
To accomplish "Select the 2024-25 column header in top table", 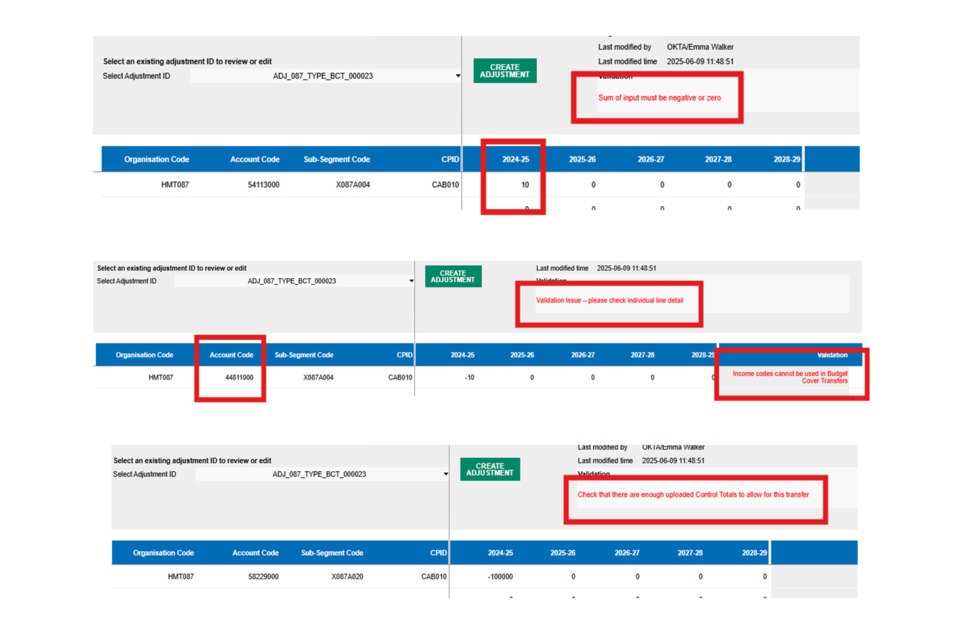I will (x=516, y=159).
